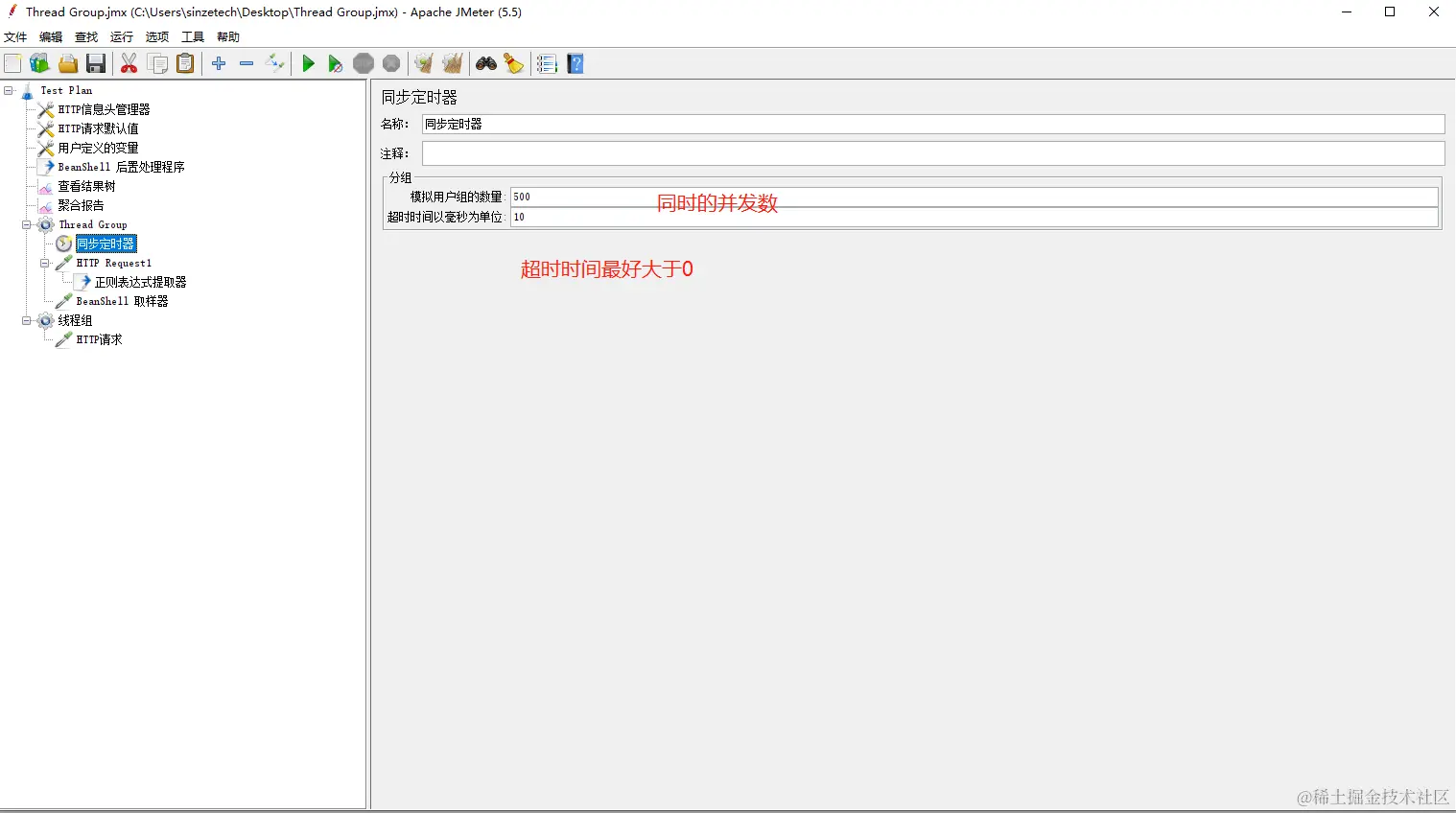Select Test Plan in the tree
This screenshot has width=1456, height=813.
[66, 90]
